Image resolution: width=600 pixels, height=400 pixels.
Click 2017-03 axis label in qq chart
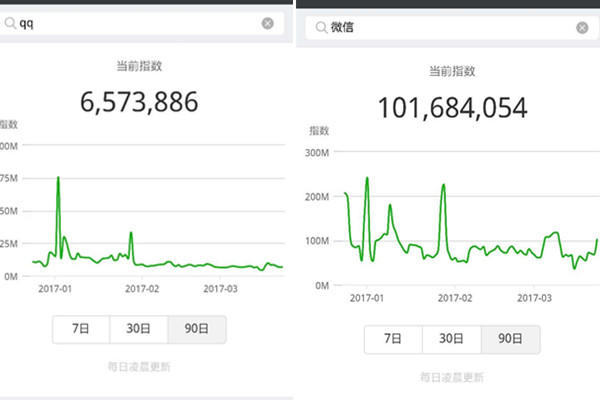pyautogui.click(x=220, y=289)
